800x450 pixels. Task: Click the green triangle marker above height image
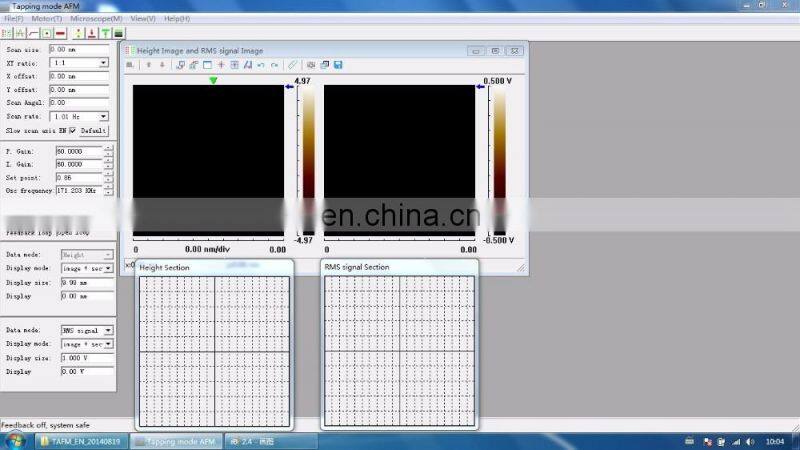pos(213,80)
